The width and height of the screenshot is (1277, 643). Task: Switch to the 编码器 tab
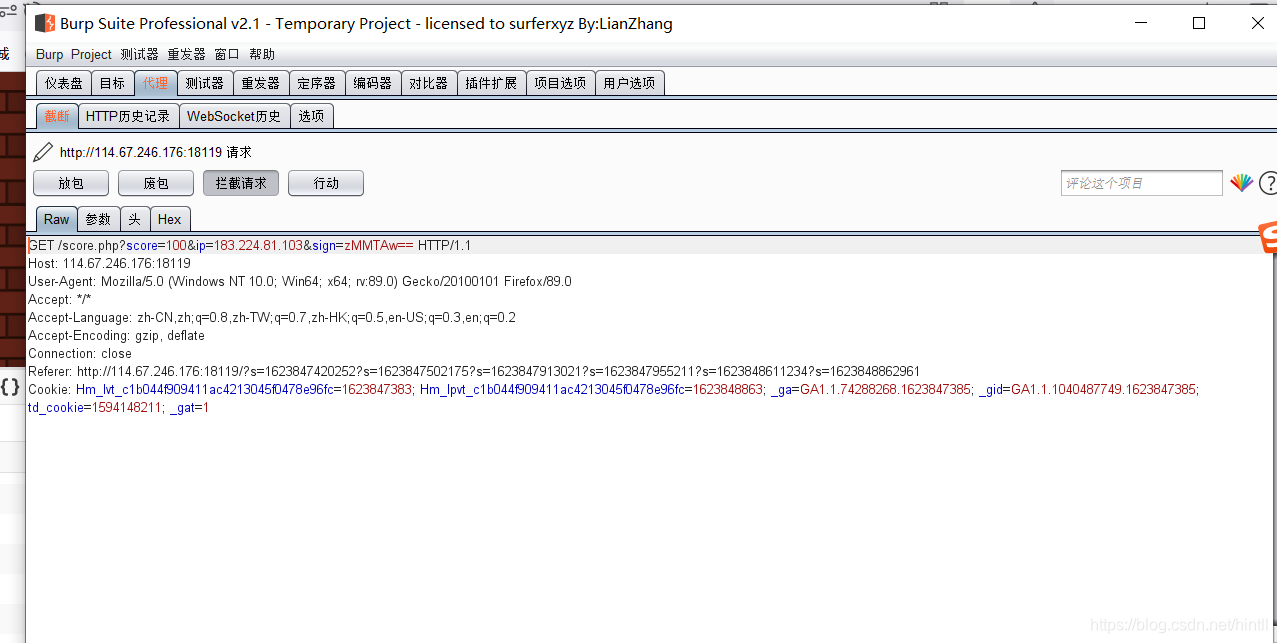pyautogui.click(x=373, y=83)
